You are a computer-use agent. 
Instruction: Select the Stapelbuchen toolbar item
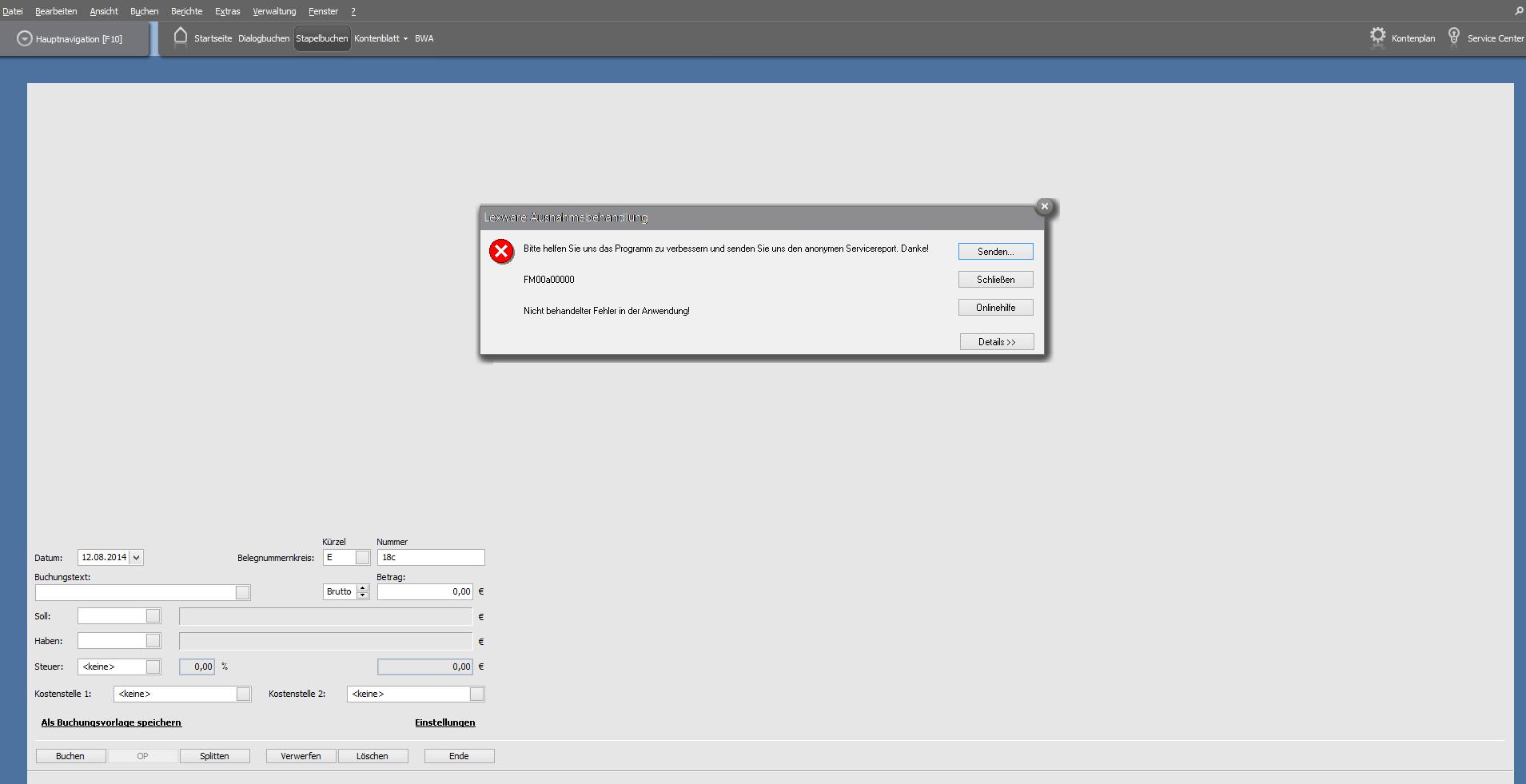[322, 38]
